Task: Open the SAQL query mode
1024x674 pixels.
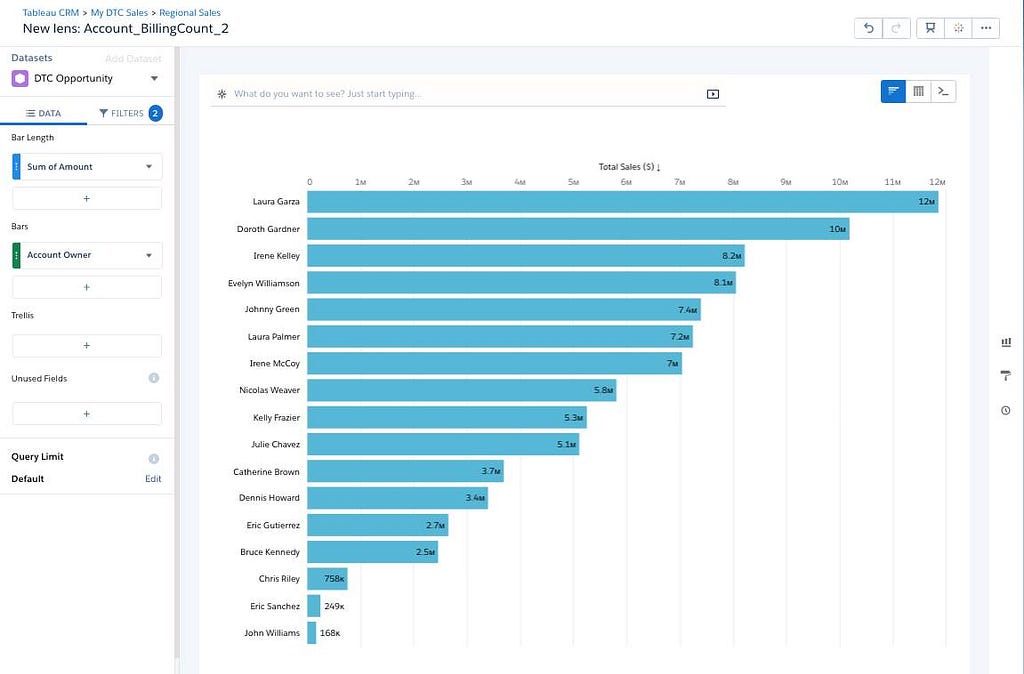Action: pyautogui.click(x=943, y=91)
